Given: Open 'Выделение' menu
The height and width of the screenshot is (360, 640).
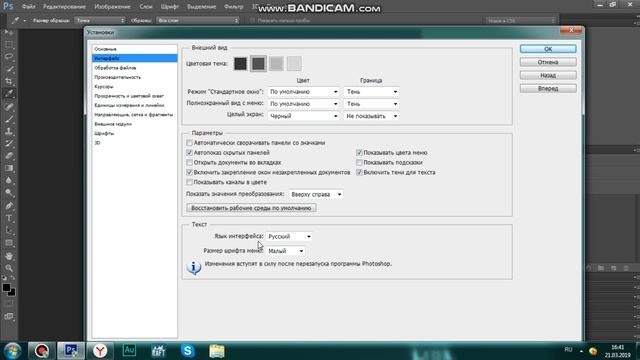Looking at the screenshot, I should (x=202, y=7).
